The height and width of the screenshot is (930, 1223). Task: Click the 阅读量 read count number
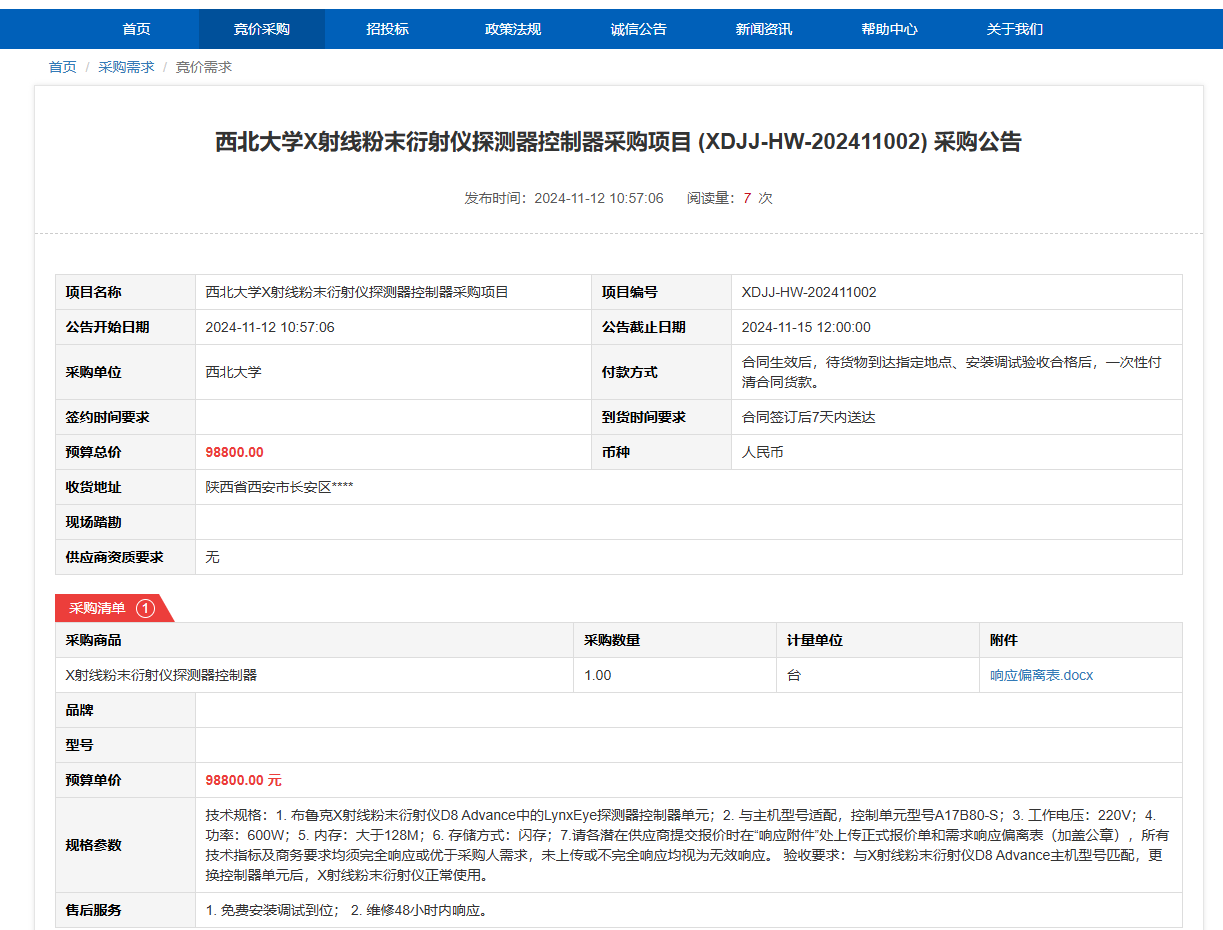click(747, 198)
